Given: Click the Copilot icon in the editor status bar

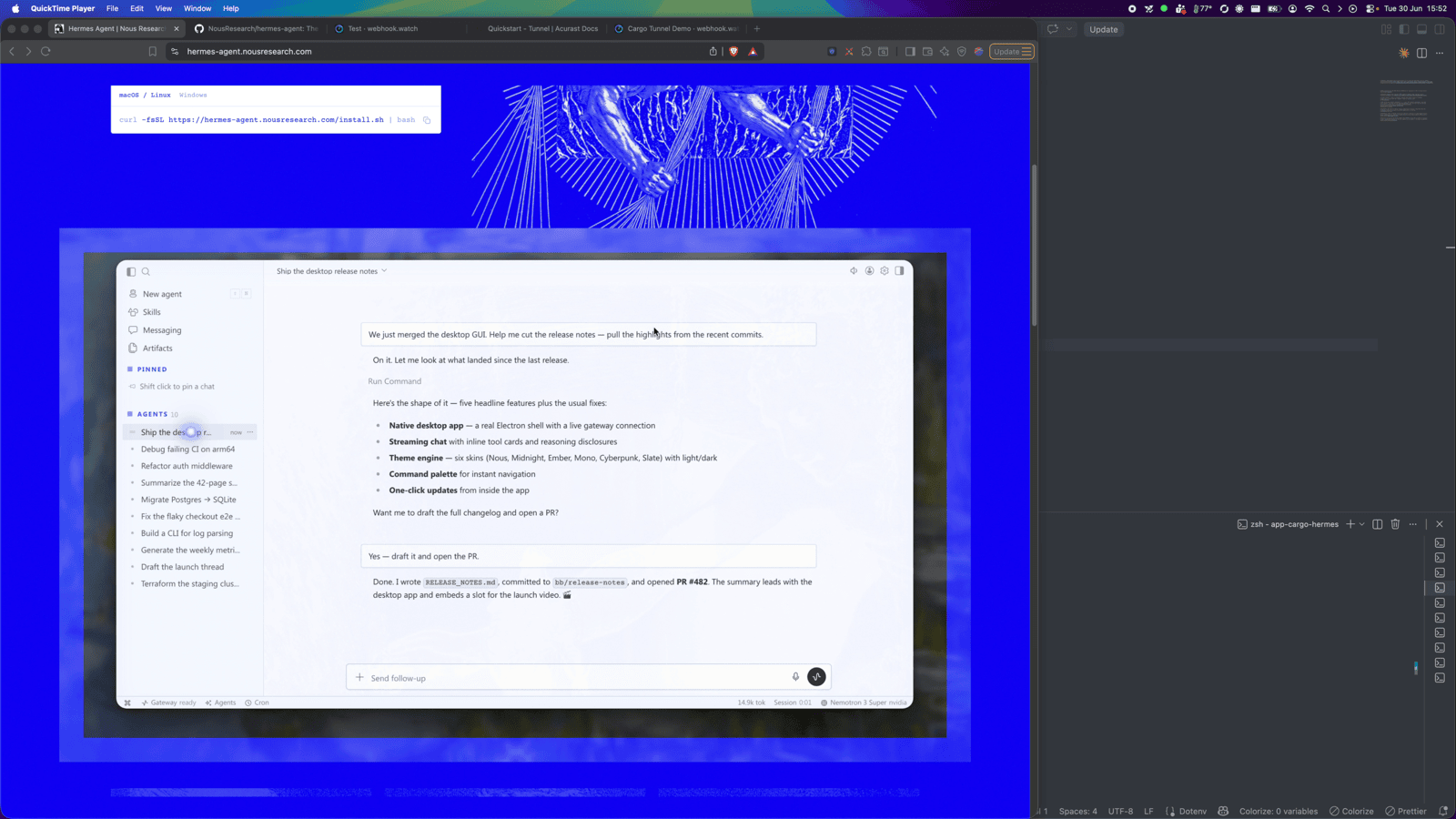Looking at the screenshot, I should point(1223,811).
